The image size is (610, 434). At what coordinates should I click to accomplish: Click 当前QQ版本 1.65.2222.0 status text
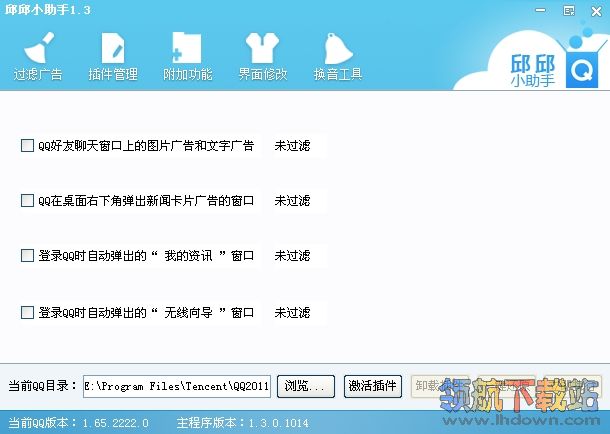click(78, 423)
